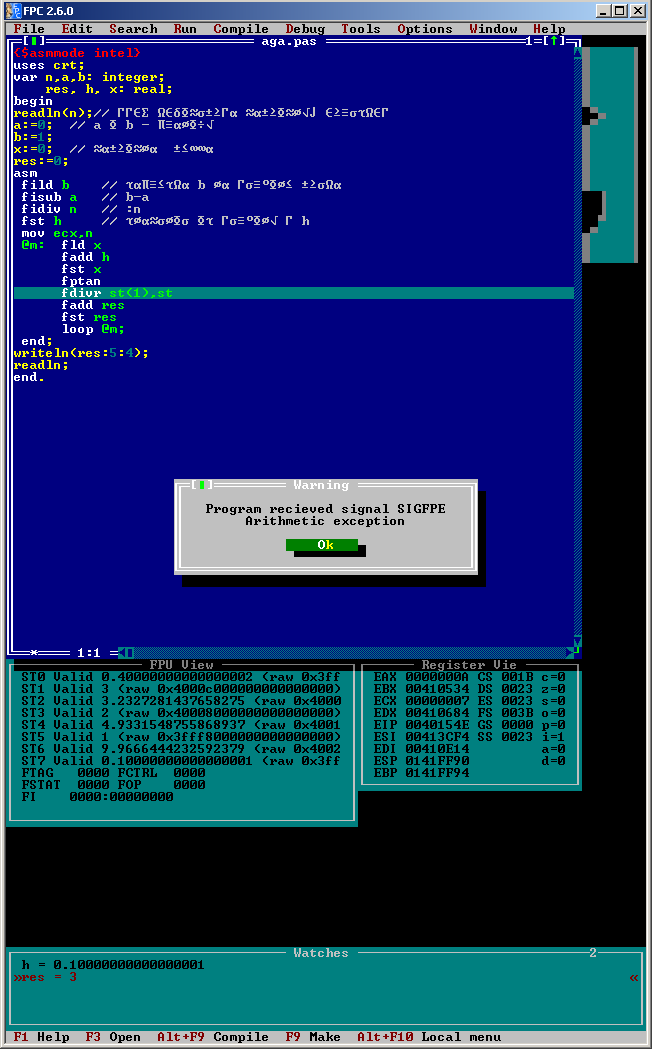Screen dimensions: 652x1049
Task: Click Alt+F9 Compile in the status bar
Action: 212,1037
